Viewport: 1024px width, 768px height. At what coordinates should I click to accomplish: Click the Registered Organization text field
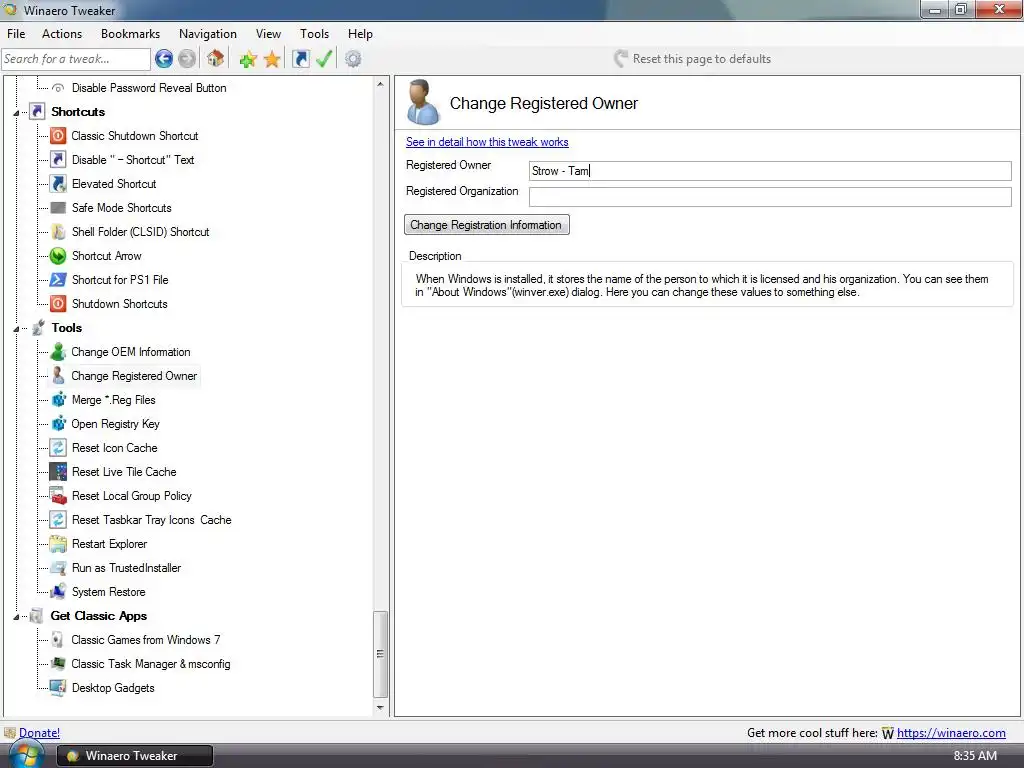coord(770,197)
